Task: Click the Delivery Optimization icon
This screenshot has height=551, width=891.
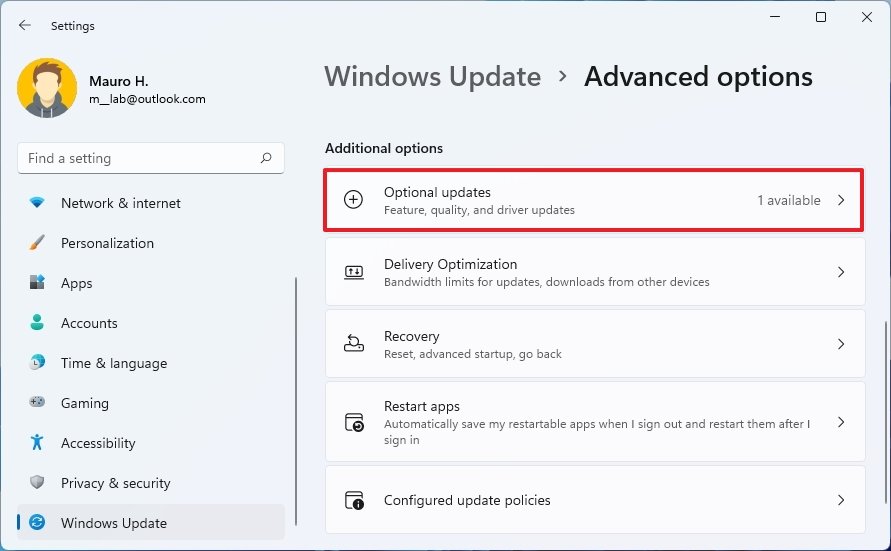Action: 353,272
